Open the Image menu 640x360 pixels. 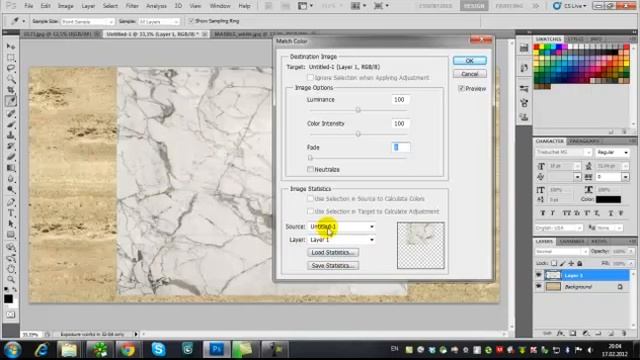[x=65, y=6]
